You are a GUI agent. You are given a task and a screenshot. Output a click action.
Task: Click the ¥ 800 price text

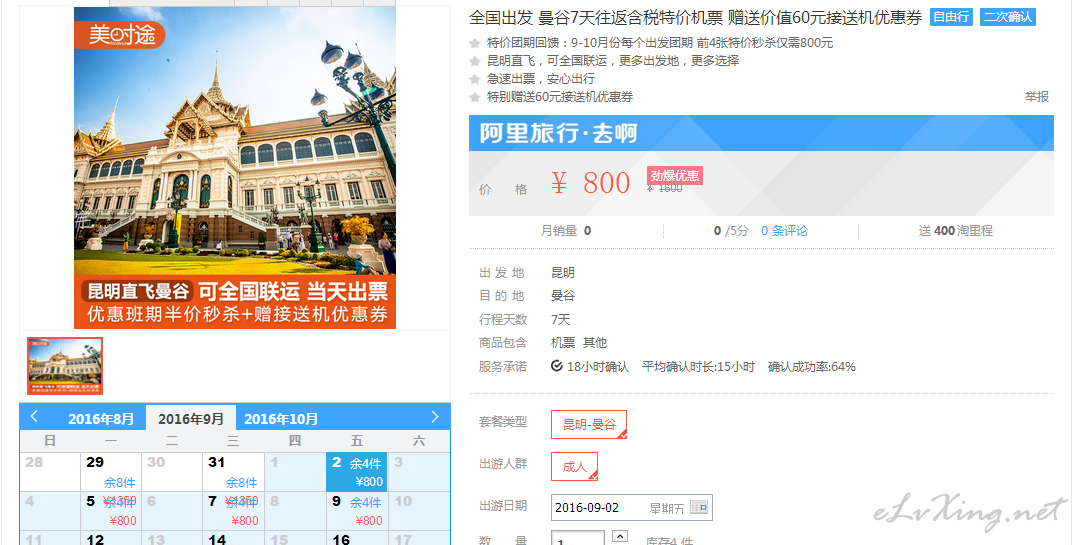coord(590,183)
